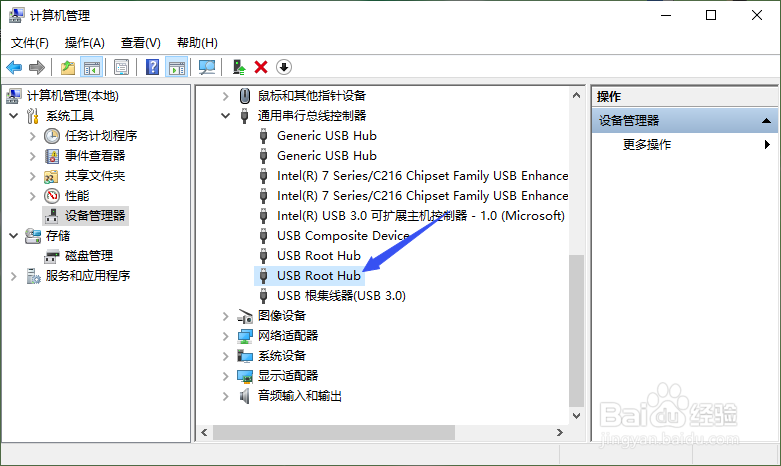
Task: Expand the 任务计划程序 node
Action: pyautogui.click(x=32, y=136)
